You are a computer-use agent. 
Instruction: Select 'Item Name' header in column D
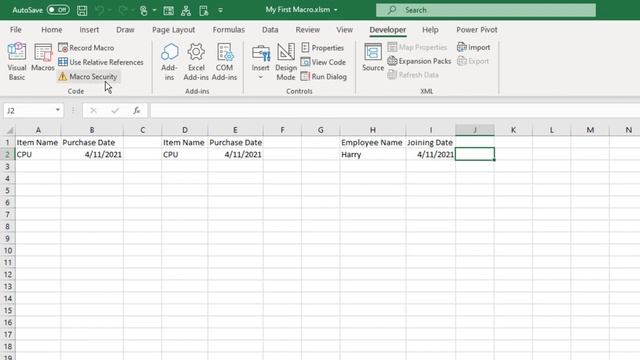point(184,142)
